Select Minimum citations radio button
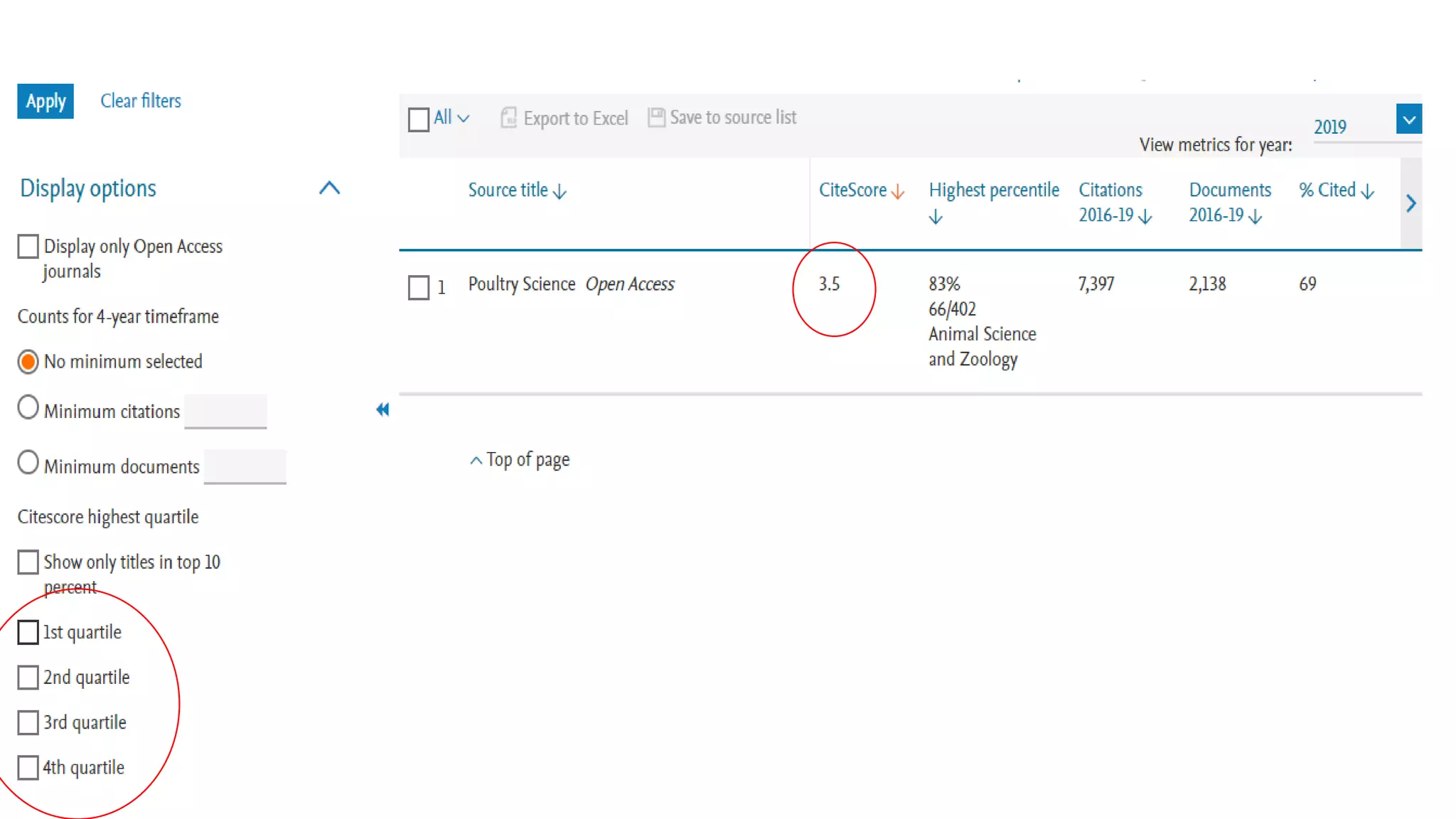This screenshot has height=819, width=1456. click(x=28, y=408)
